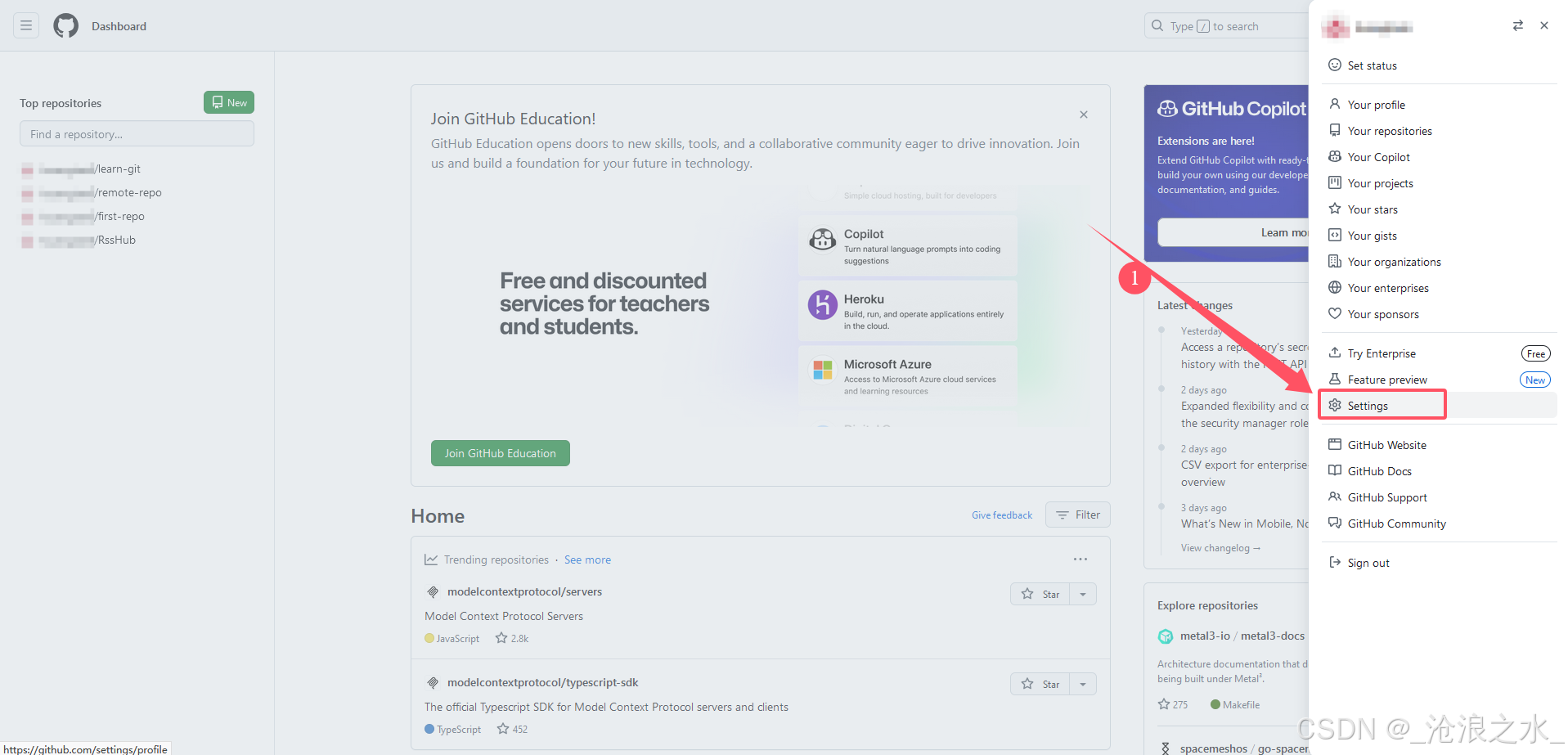
Task: Open trending repositories three-dot menu
Action: (1081, 560)
